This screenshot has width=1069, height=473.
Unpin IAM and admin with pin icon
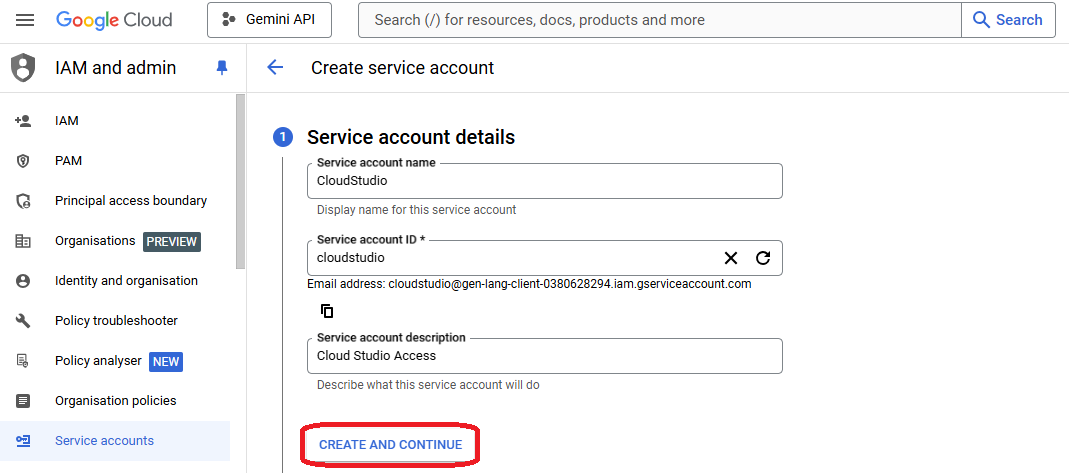(222, 68)
